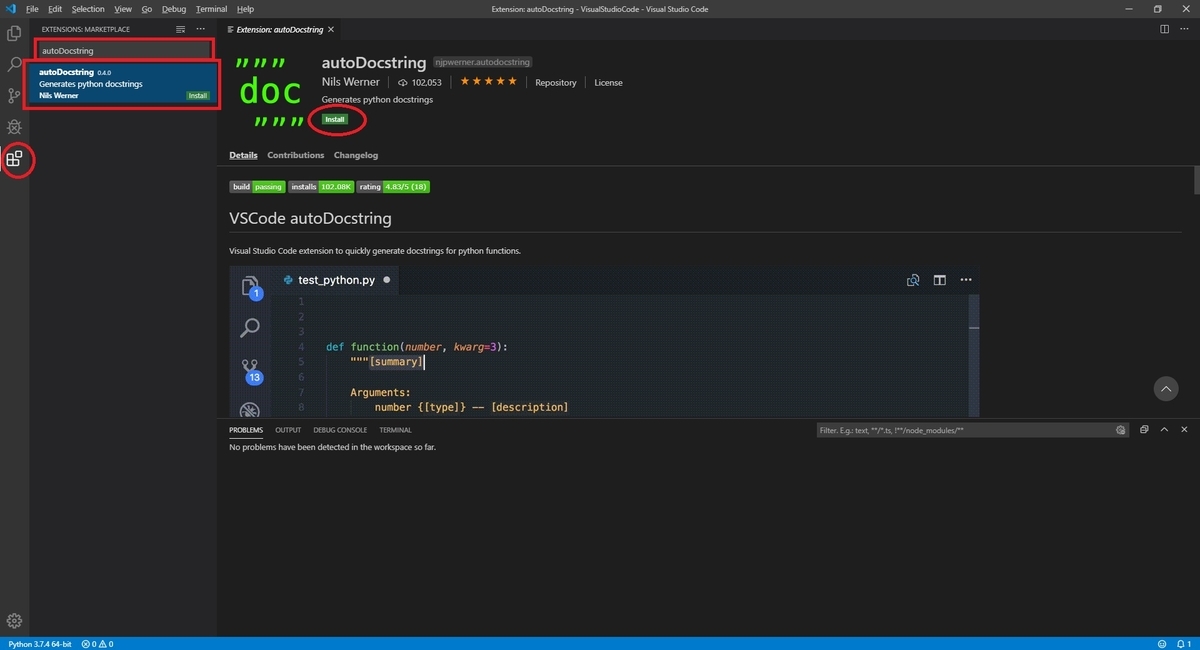Click the njpwerner.autodocstring identifier
The image size is (1200, 650).
click(483, 62)
